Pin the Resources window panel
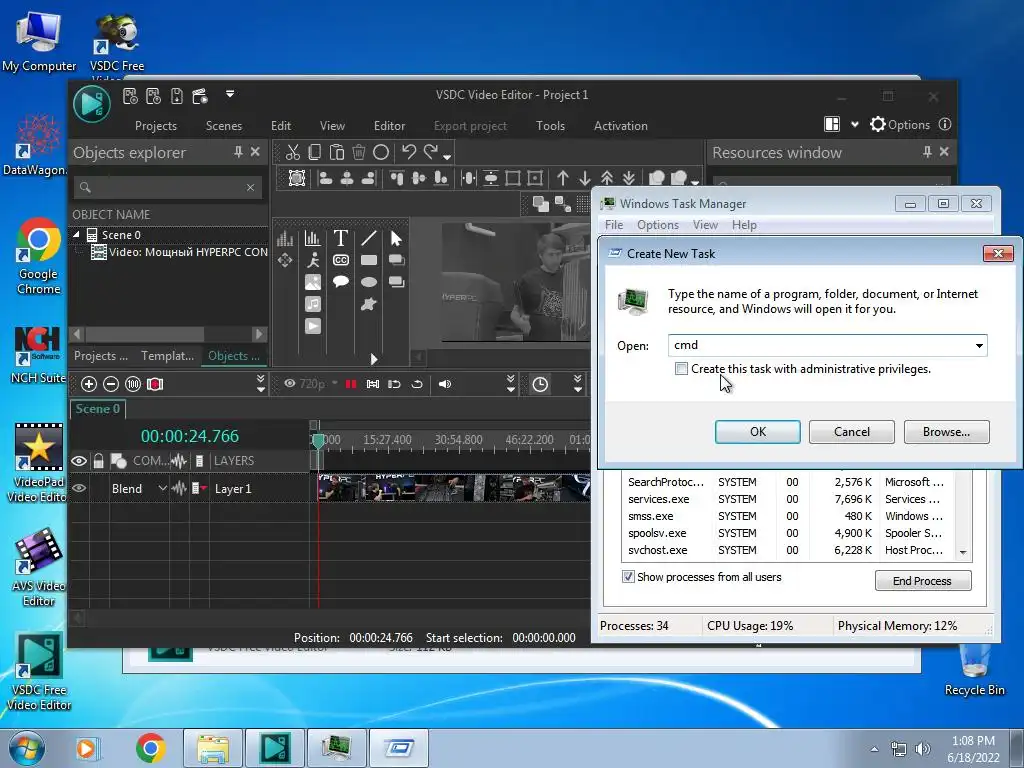The image size is (1024, 768). coord(927,152)
